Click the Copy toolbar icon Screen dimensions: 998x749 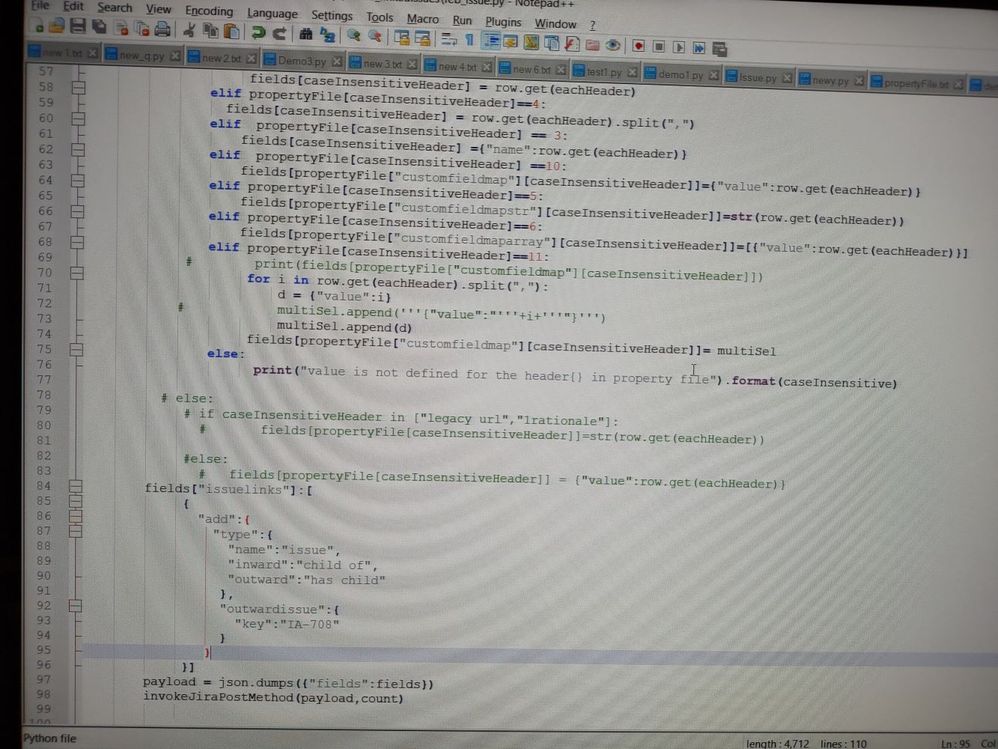tap(210, 31)
